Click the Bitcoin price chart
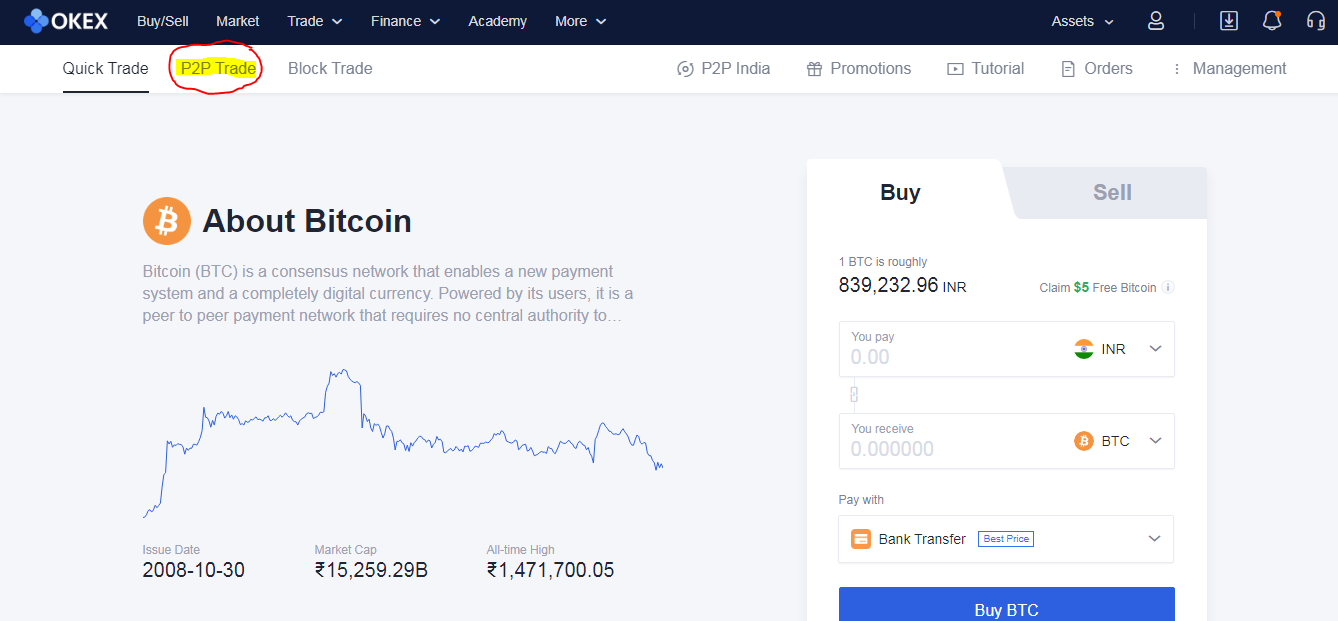 pos(403,443)
